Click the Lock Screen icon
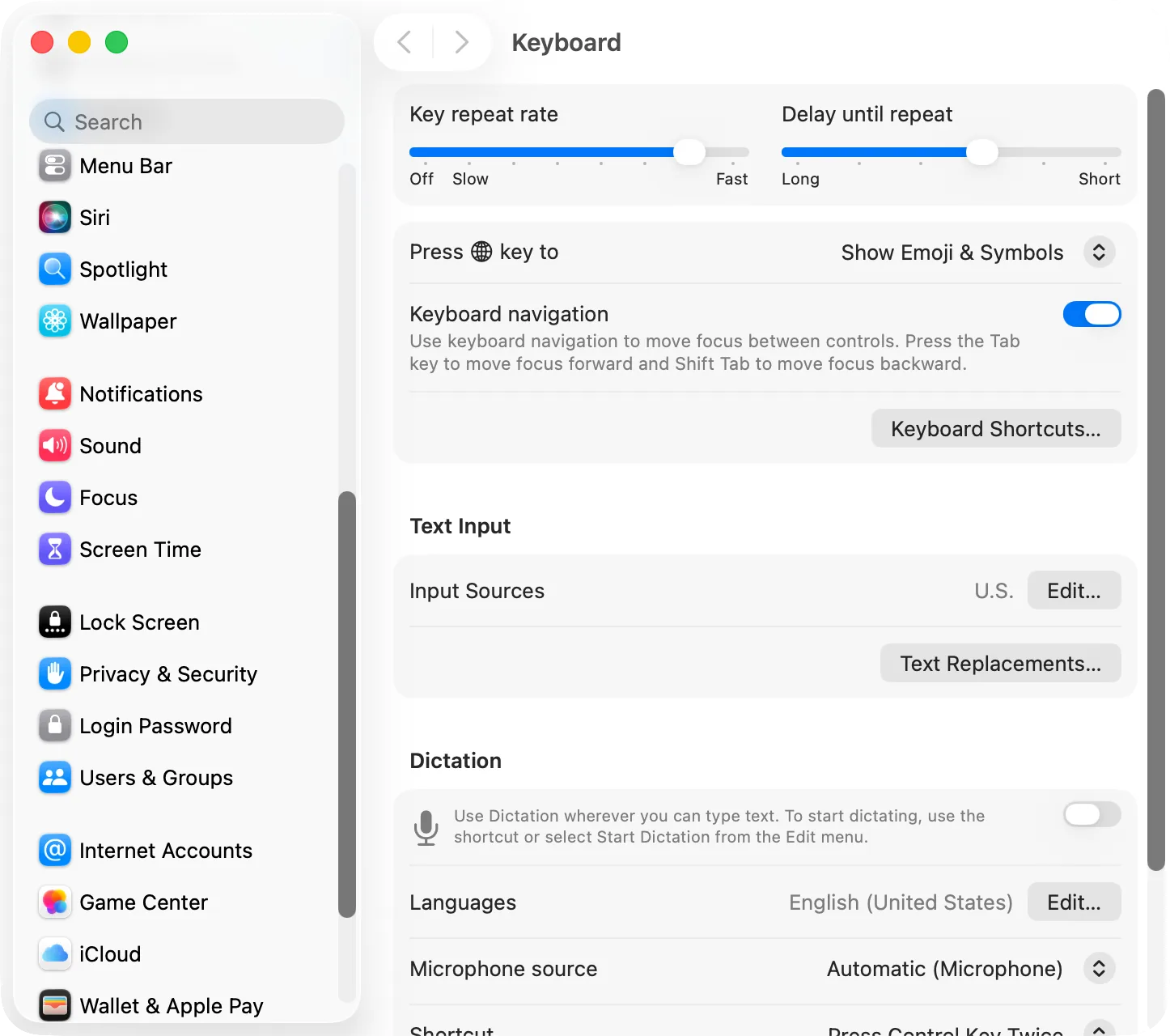Image resolution: width=1170 pixels, height=1036 pixels. coord(55,622)
